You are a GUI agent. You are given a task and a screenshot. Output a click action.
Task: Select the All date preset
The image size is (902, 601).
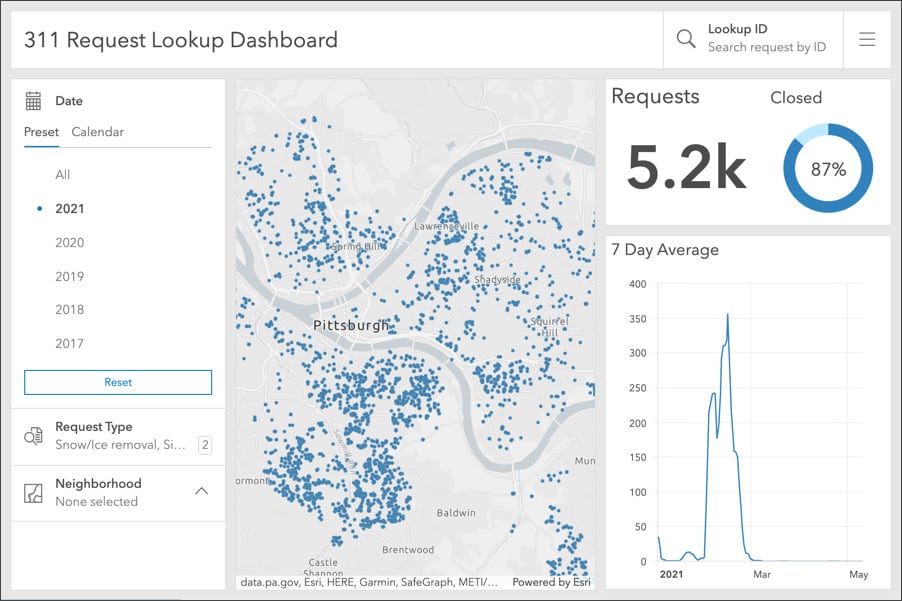[x=63, y=175]
